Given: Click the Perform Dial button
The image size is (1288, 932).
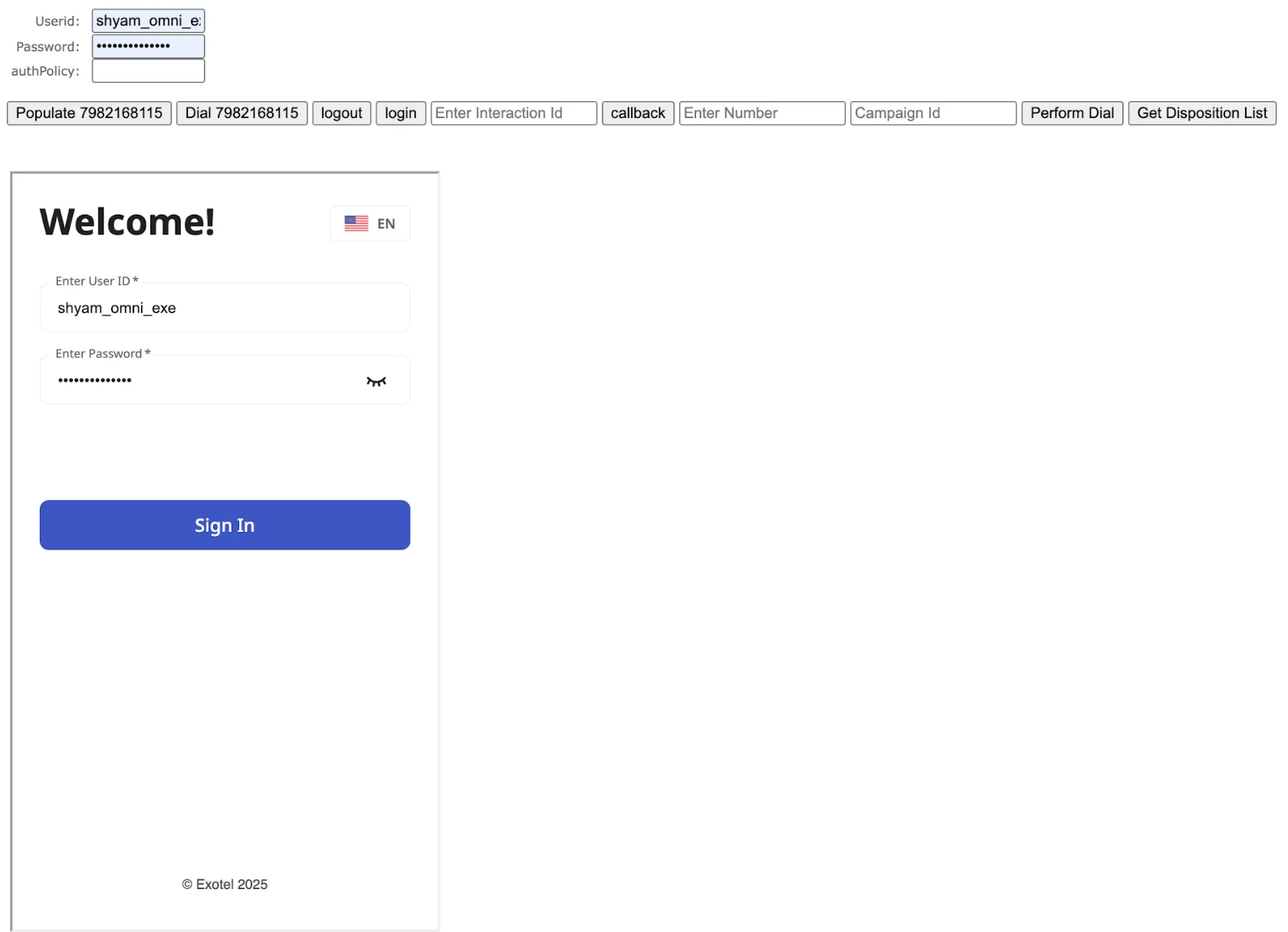Looking at the screenshot, I should 1072,113.
